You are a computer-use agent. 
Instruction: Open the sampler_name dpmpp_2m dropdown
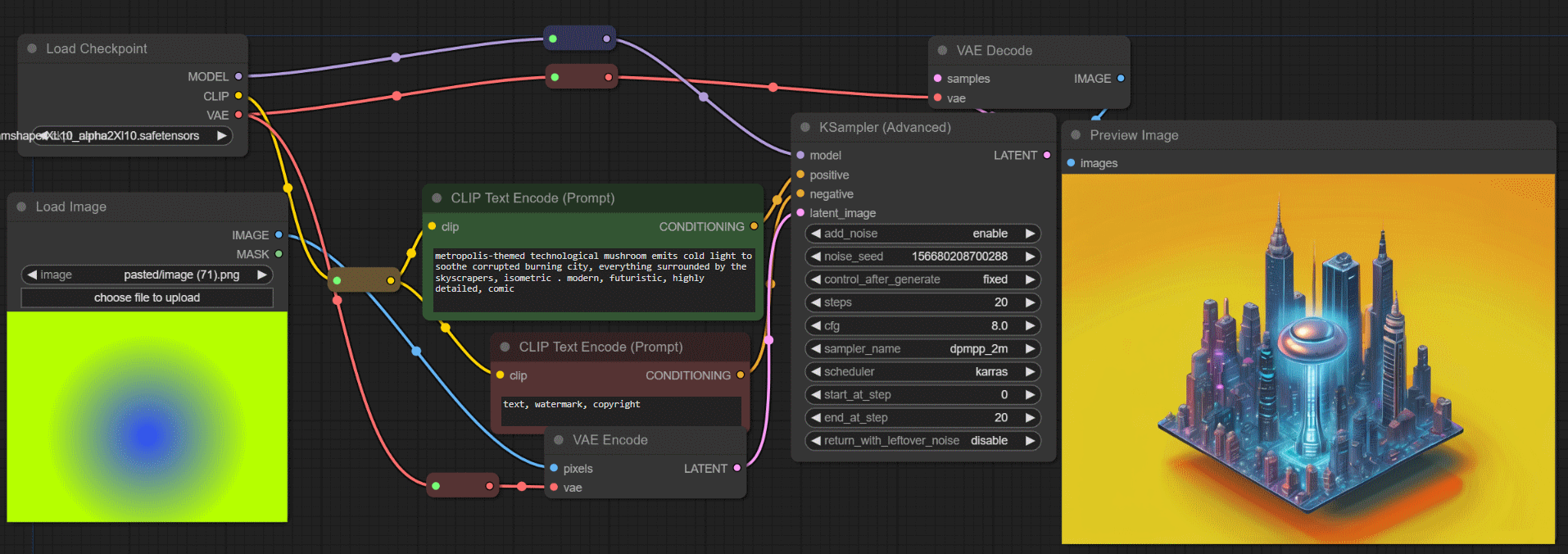click(x=923, y=349)
